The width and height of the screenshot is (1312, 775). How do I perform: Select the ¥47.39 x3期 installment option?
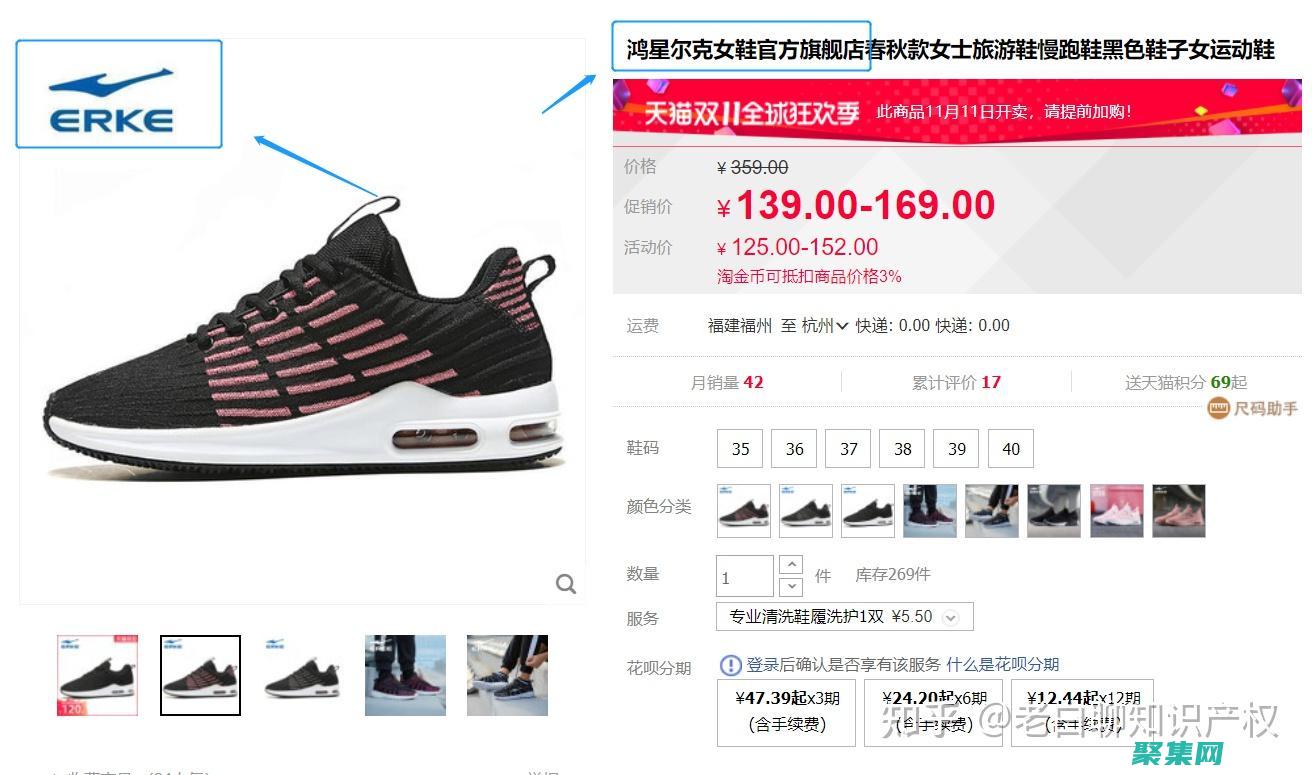coord(787,712)
